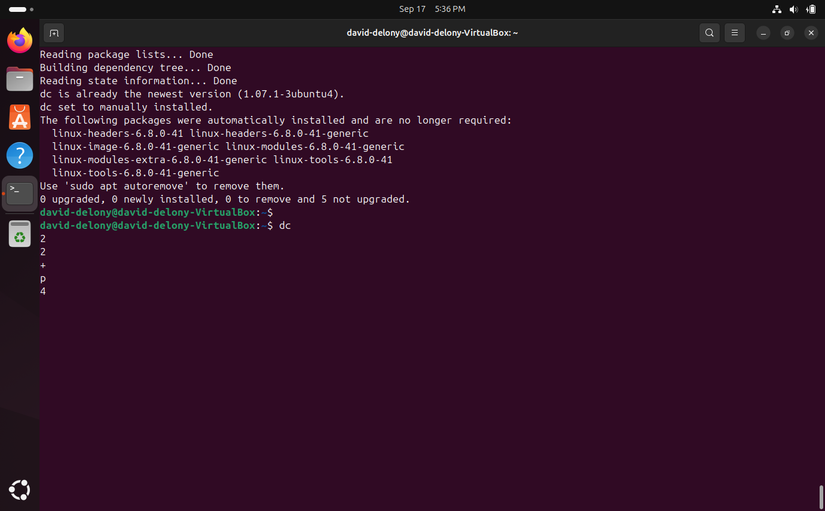
Task: Close the terminal window
Action: [811, 33]
